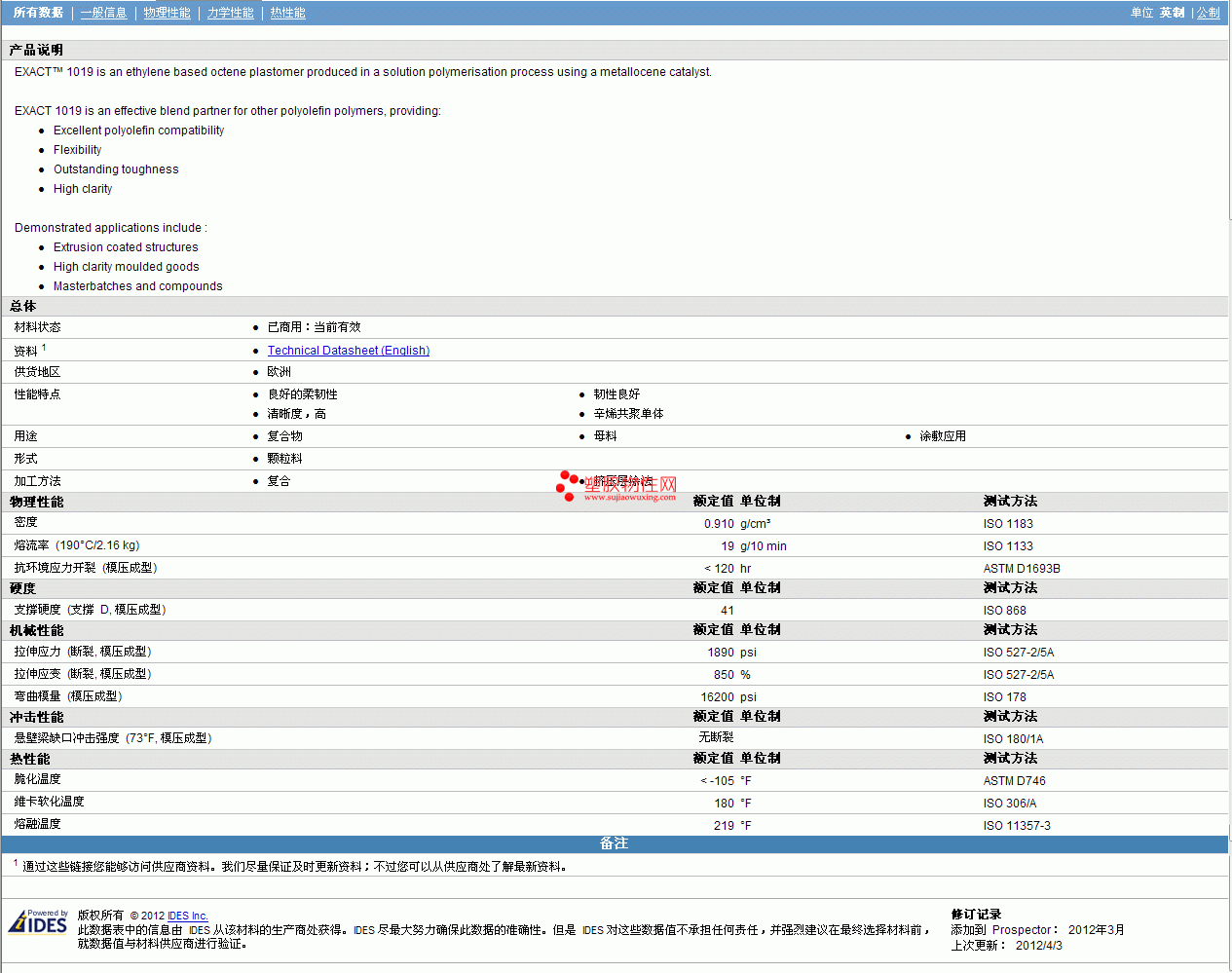1232x973 pixels.
Task: Click the flexural modulus value 16200
Action: (718, 697)
